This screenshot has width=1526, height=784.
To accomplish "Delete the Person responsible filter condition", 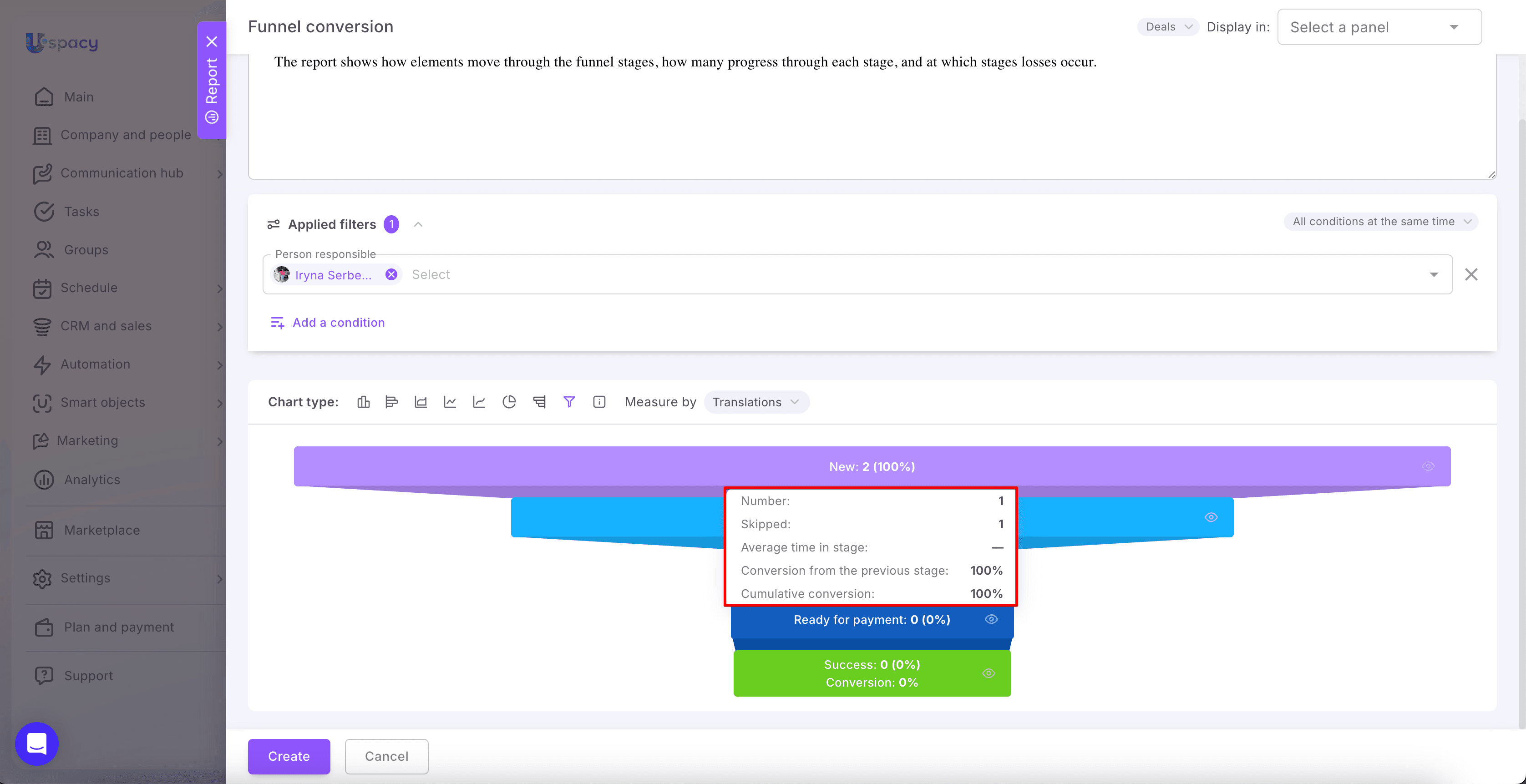I will 1471,274.
